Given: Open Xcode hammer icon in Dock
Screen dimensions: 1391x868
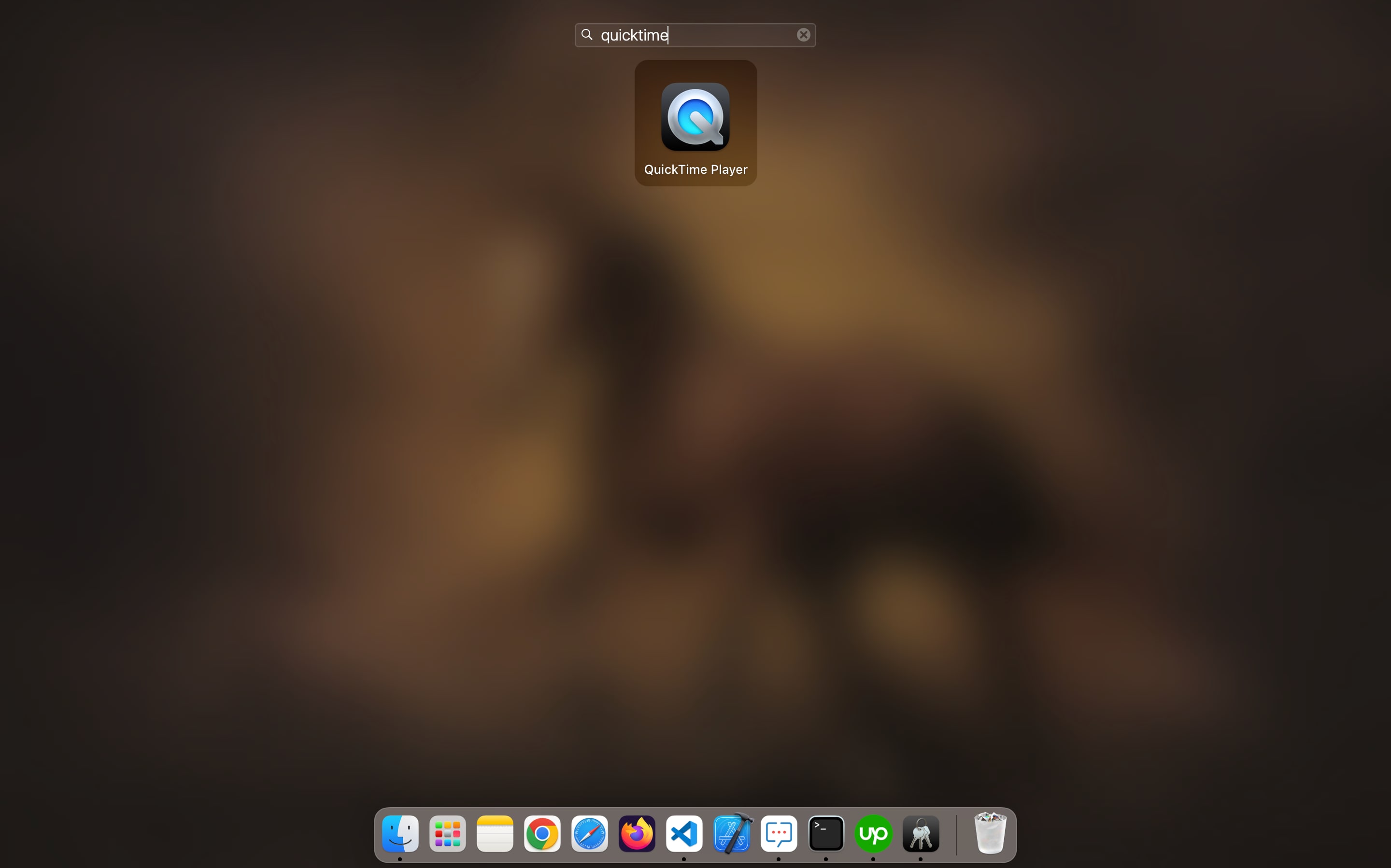Looking at the screenshot, I should pyautogui.click(x=732, y=833).
